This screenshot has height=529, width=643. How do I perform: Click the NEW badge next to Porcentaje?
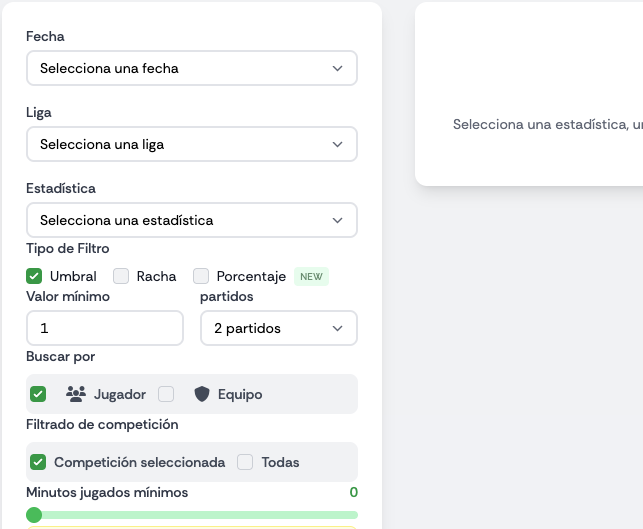click(x=311, y=276)
